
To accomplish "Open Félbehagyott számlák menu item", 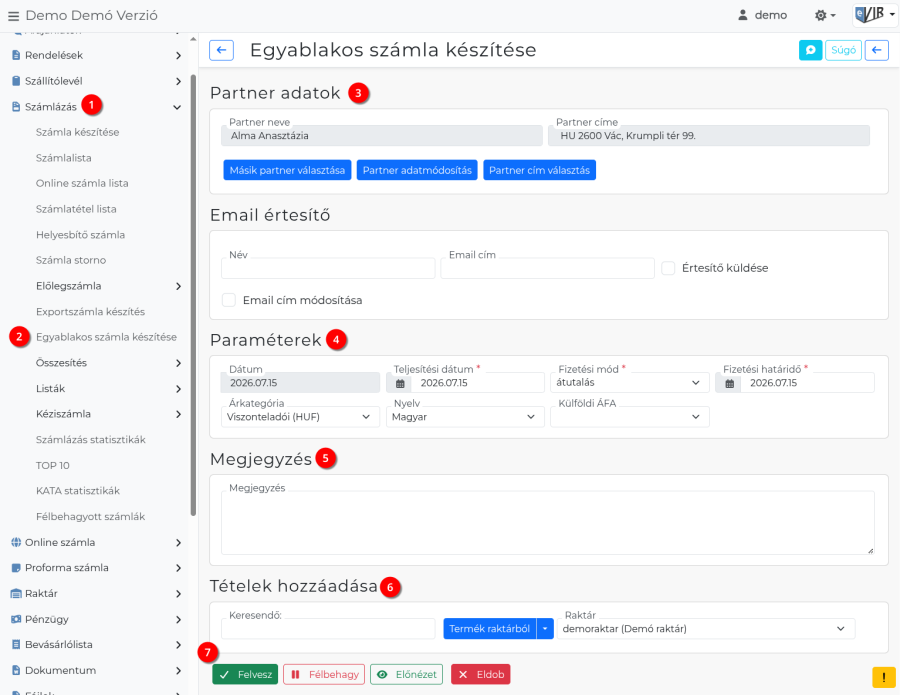I will [91, 517].
